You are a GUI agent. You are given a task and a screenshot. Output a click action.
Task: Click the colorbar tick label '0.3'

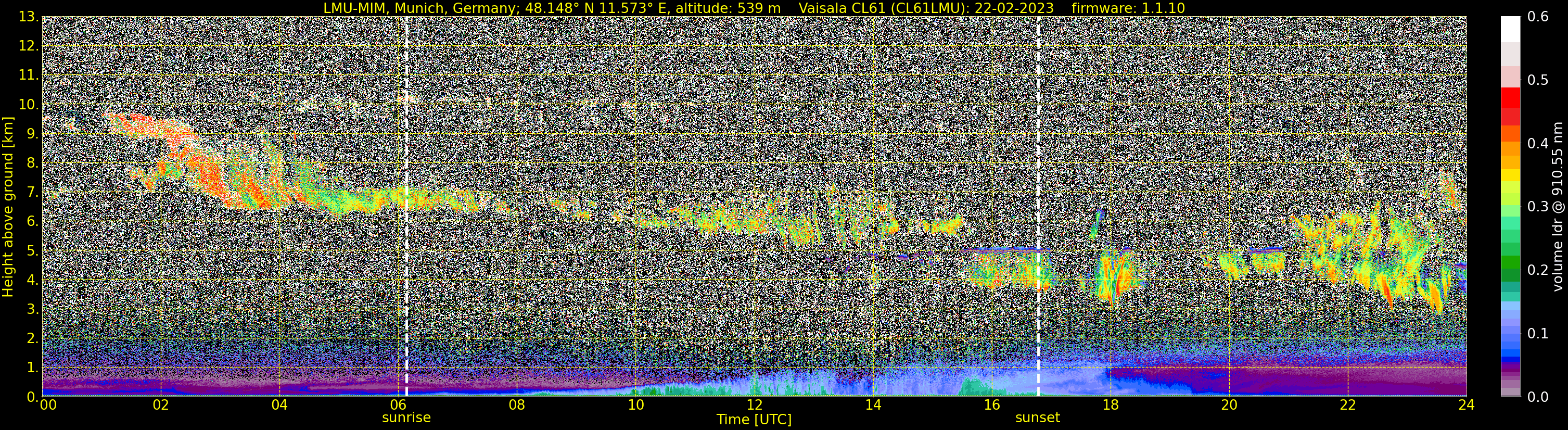click(x=1538, y=207)
